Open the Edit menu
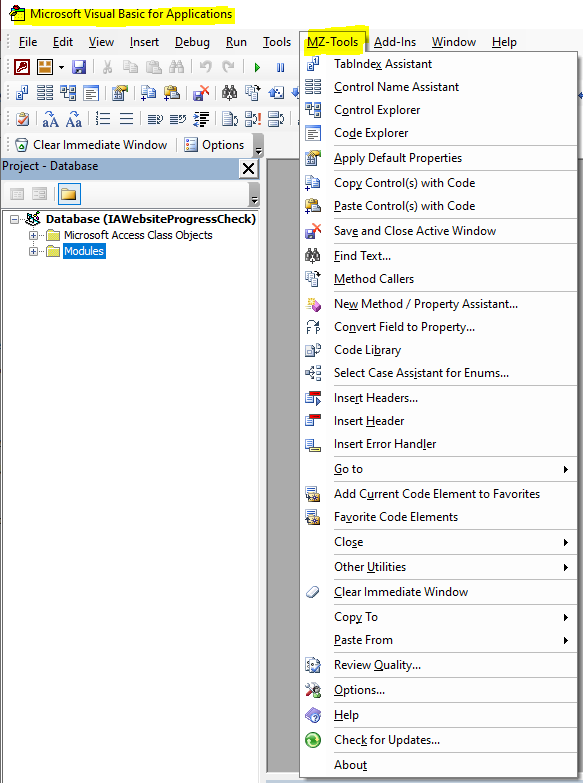 click(63, 42)
